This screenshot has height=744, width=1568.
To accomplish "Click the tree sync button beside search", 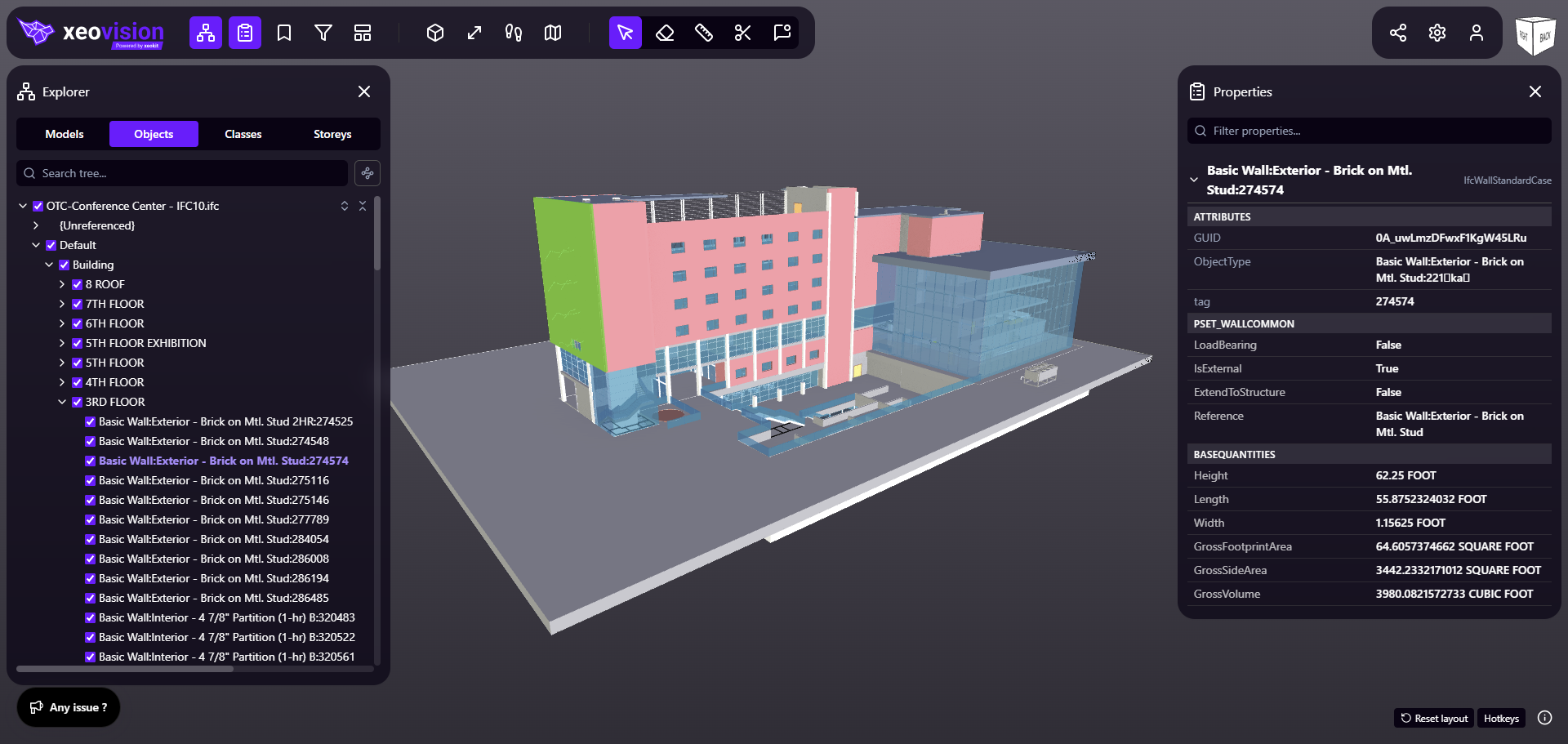I will [367, 173].
